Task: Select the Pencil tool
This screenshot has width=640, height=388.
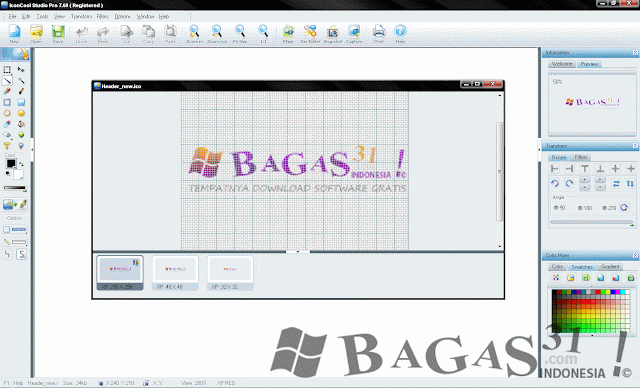Action: coord(7,91)
